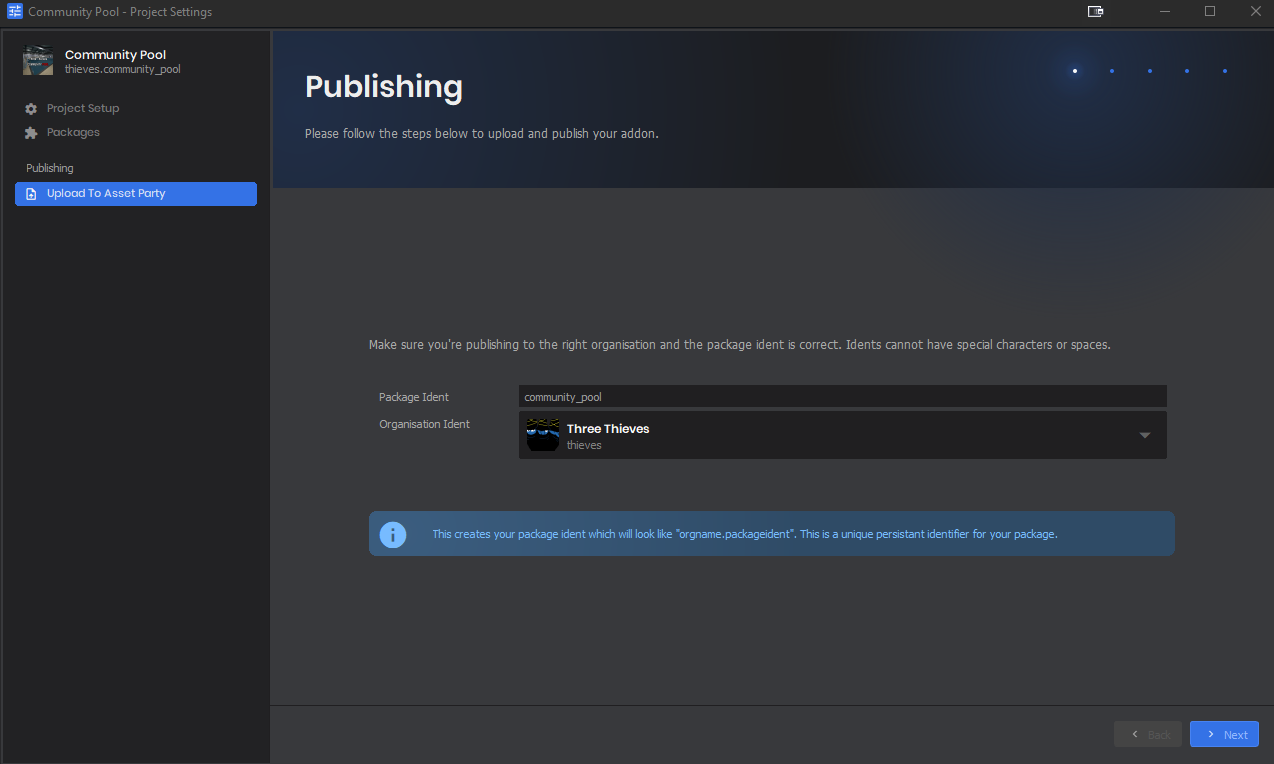Click the picture-in-picture icon in title bar

coord(1095,12)
